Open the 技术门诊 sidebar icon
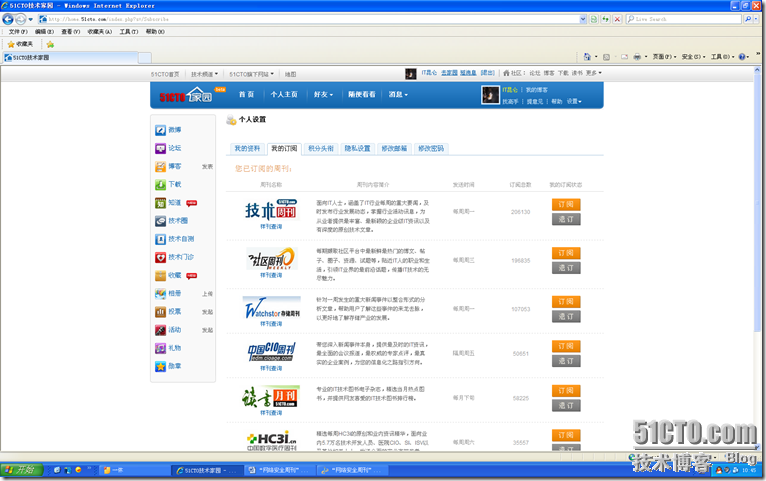Image resolution: width=766 pixels, height=481 pixels. point(160,257)
